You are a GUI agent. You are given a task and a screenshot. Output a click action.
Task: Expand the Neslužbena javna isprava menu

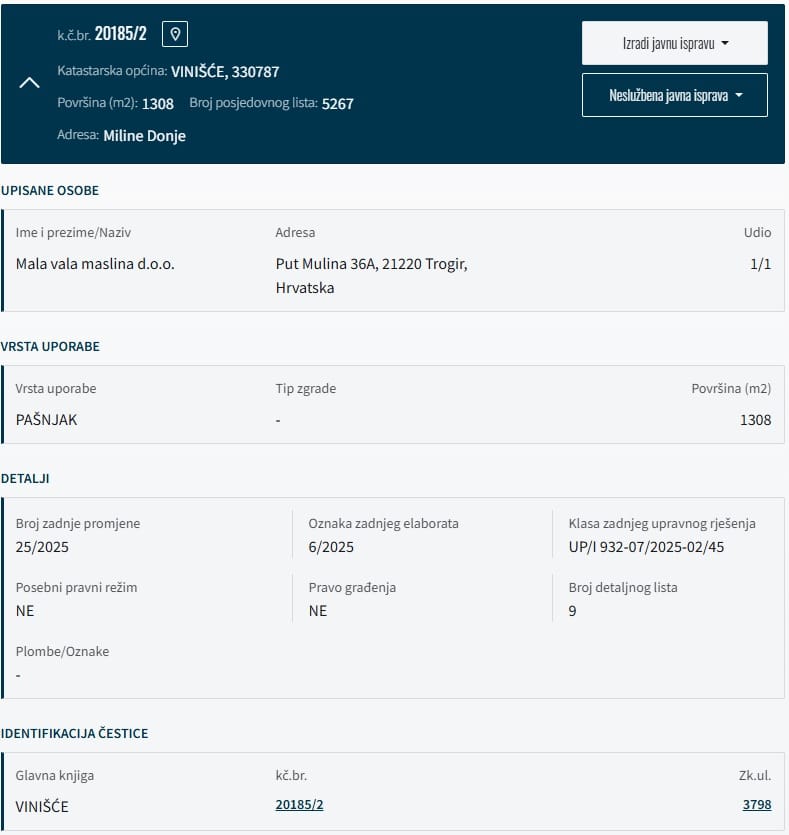tap(674, 96)
